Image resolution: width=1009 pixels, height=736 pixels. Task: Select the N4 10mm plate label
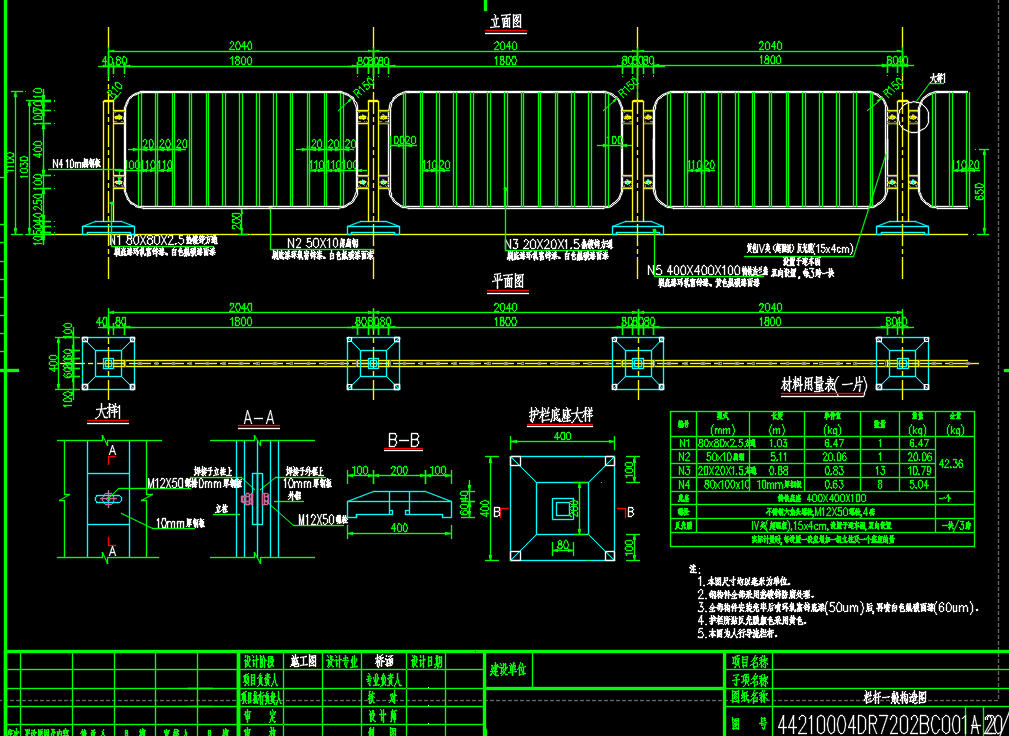(77, 162)
